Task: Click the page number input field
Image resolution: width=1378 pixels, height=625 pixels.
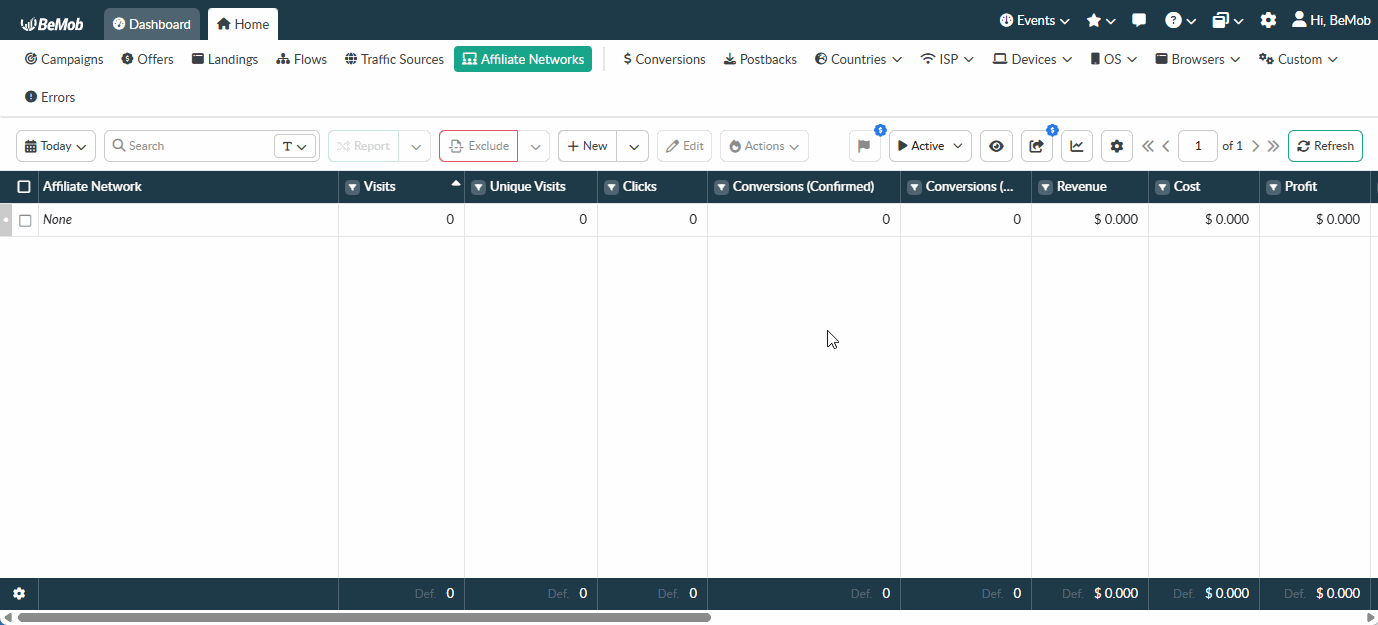Action: pos(1198,146)
